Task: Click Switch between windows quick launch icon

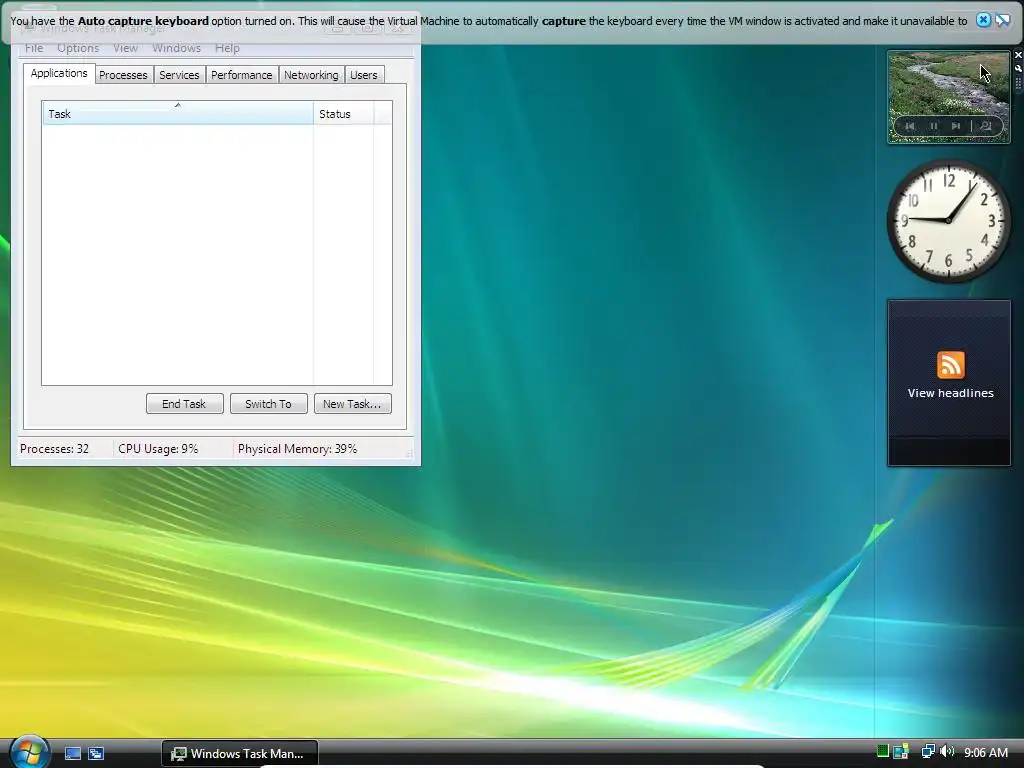Action: [x=96, y=753]
